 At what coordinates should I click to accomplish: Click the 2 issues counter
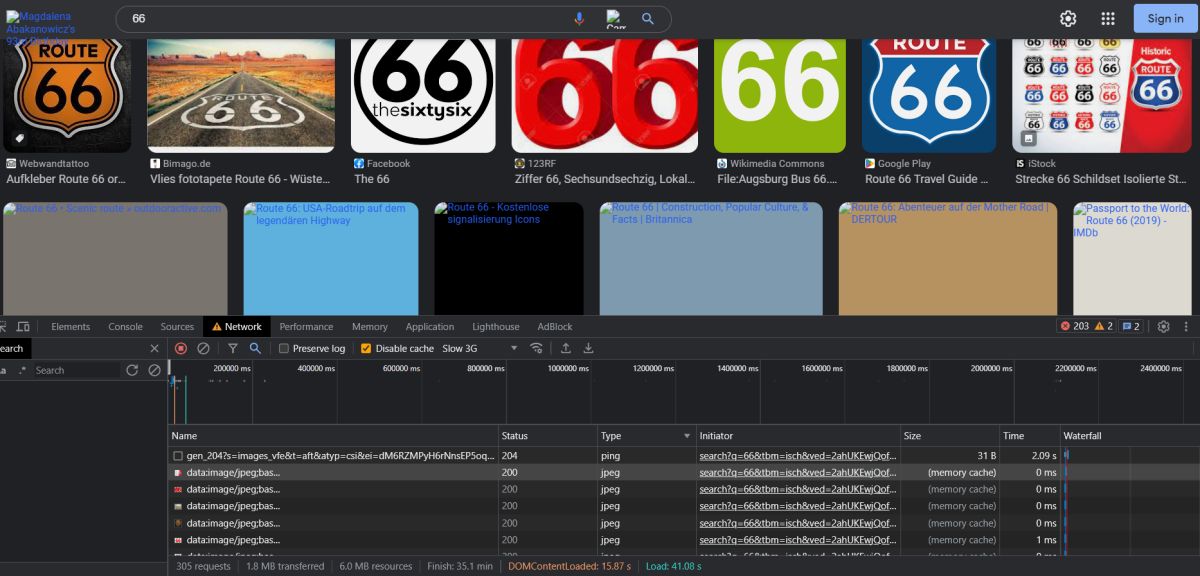coord(1131,326)
